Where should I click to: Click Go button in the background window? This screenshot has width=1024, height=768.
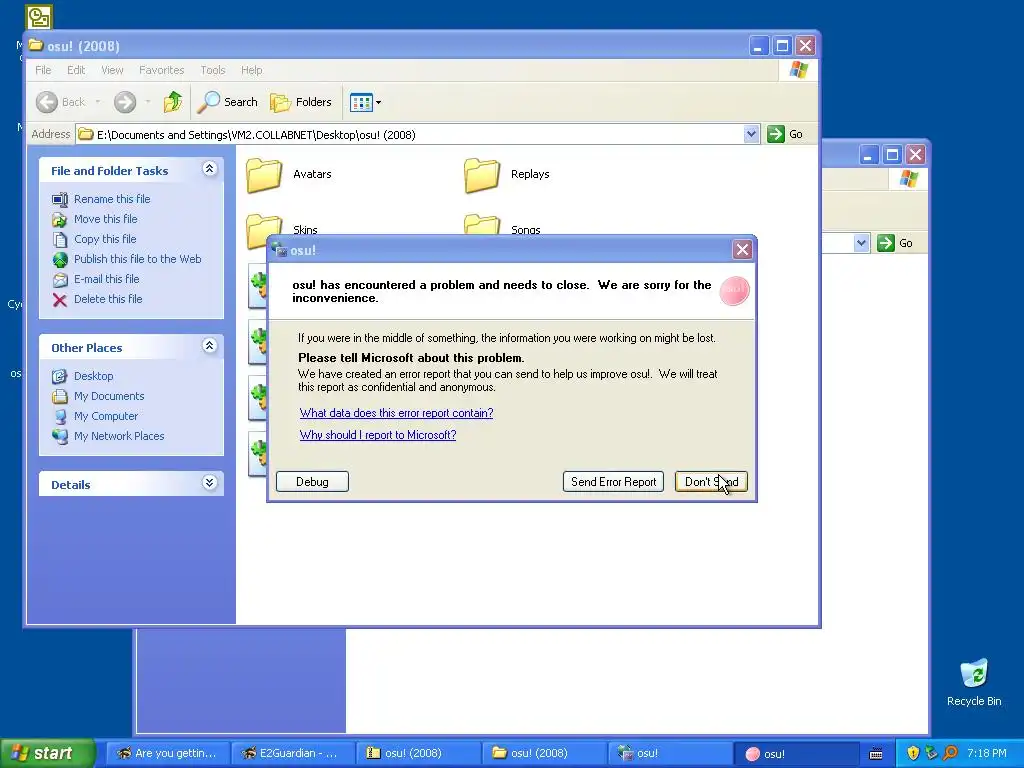click(895, 243)
